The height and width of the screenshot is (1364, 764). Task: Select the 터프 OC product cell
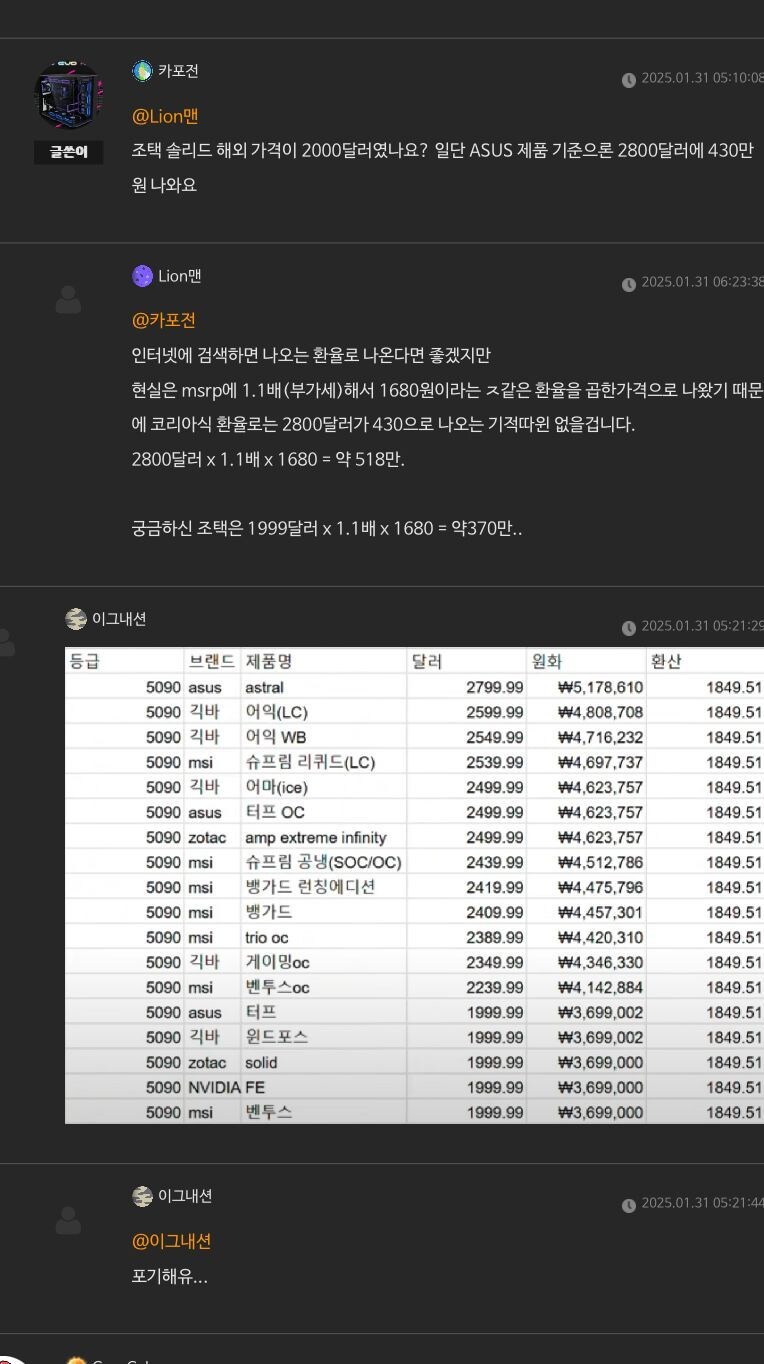[324, 812]
